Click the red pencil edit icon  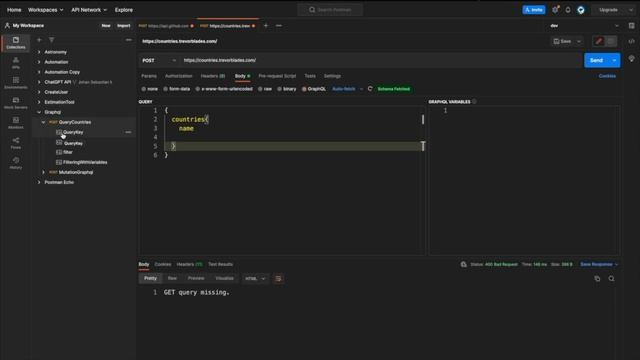(x=599, y=41)
